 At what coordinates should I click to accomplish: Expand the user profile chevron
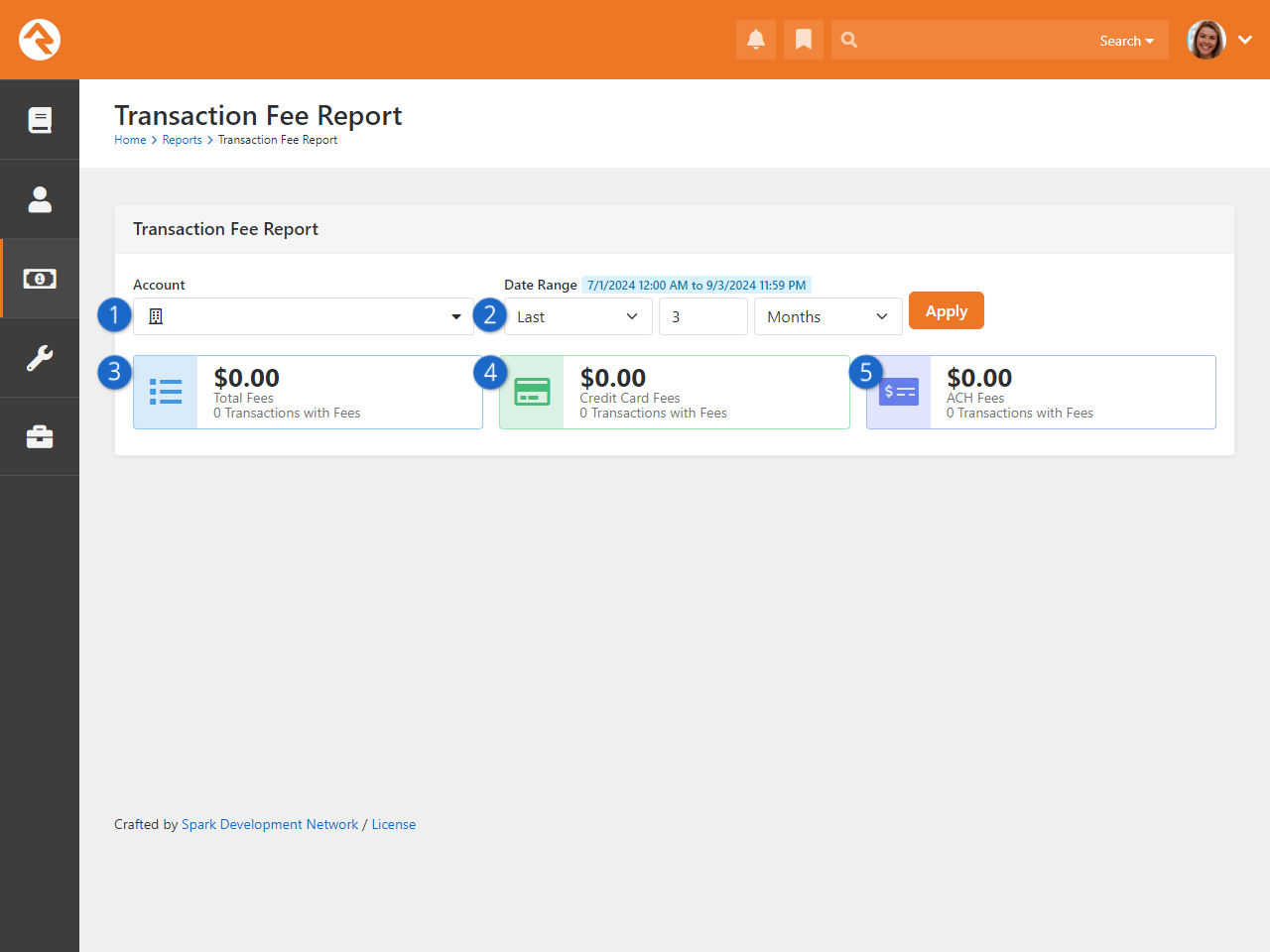pos(1245,40)
